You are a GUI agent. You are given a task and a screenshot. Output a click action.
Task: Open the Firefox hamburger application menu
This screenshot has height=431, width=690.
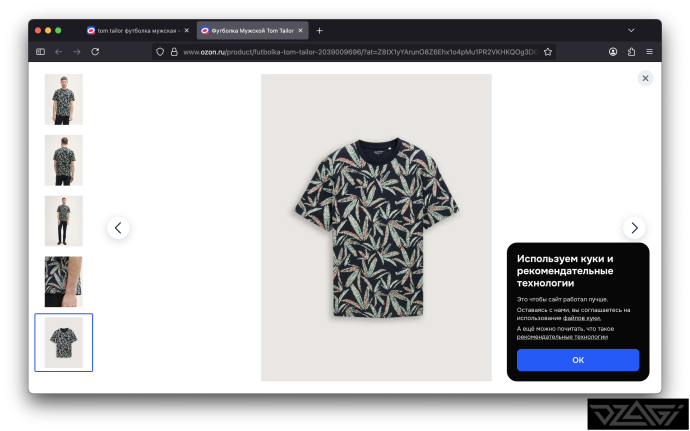tap(650, 51)
